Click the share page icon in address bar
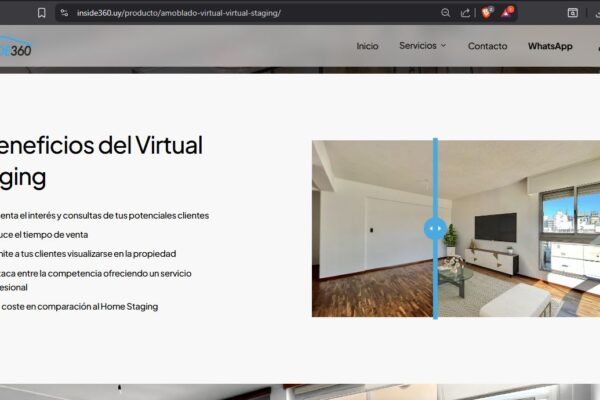This screenshot has width=600, height=400. [x=465, y=13]
